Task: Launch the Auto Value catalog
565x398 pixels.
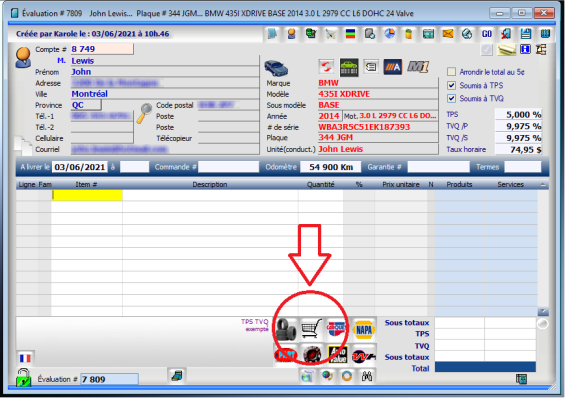Action: point(338,355)
